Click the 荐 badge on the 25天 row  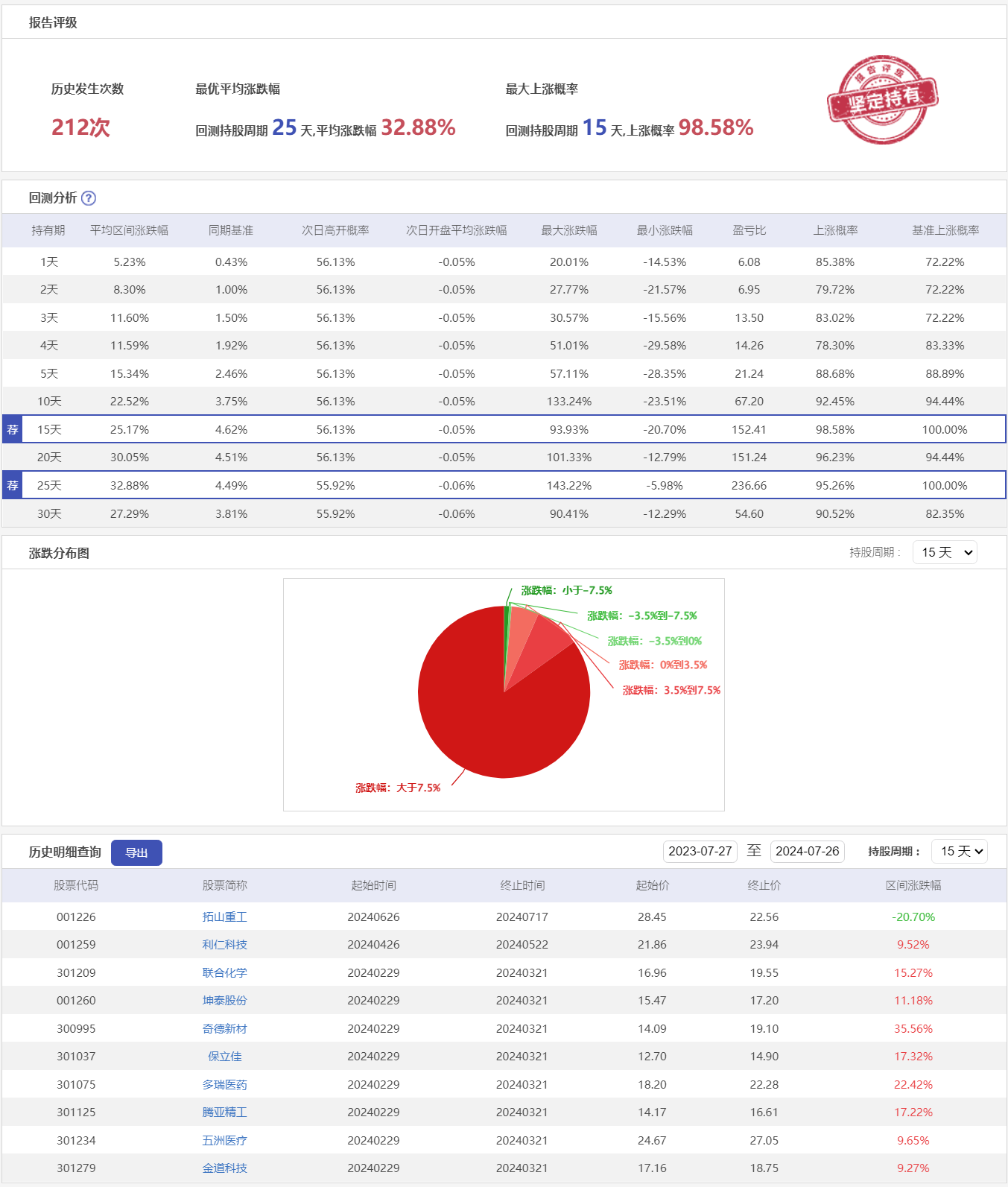coord(13,486)
